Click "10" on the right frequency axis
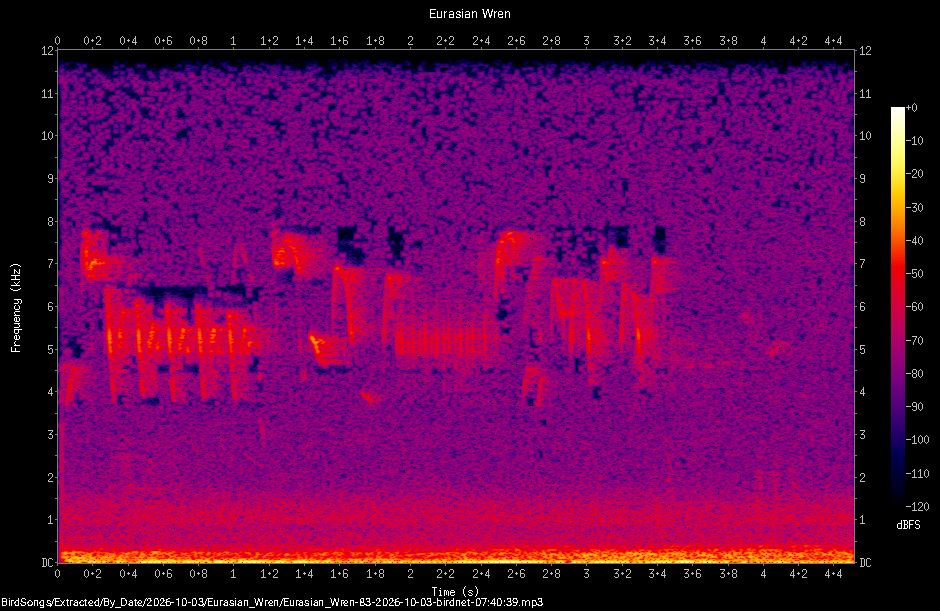 pos(865,136)
